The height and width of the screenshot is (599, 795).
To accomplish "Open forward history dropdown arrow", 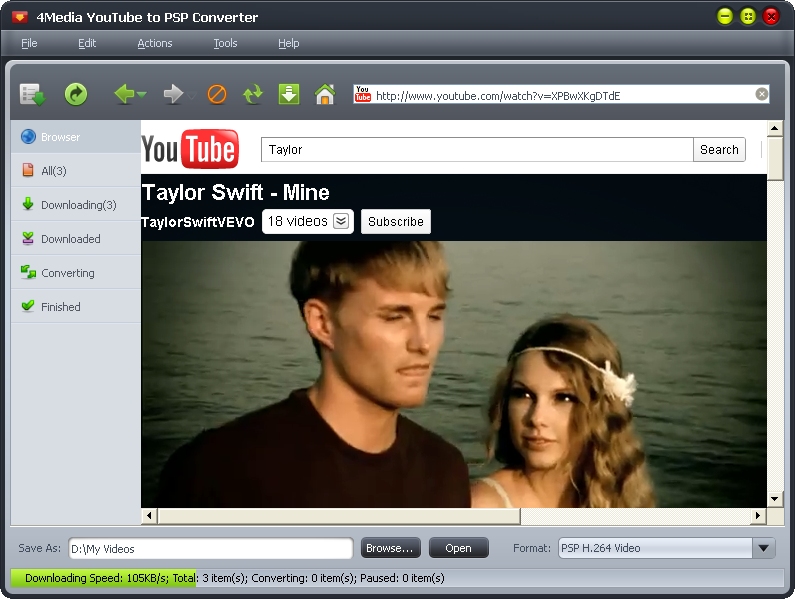I will [191, 95].
